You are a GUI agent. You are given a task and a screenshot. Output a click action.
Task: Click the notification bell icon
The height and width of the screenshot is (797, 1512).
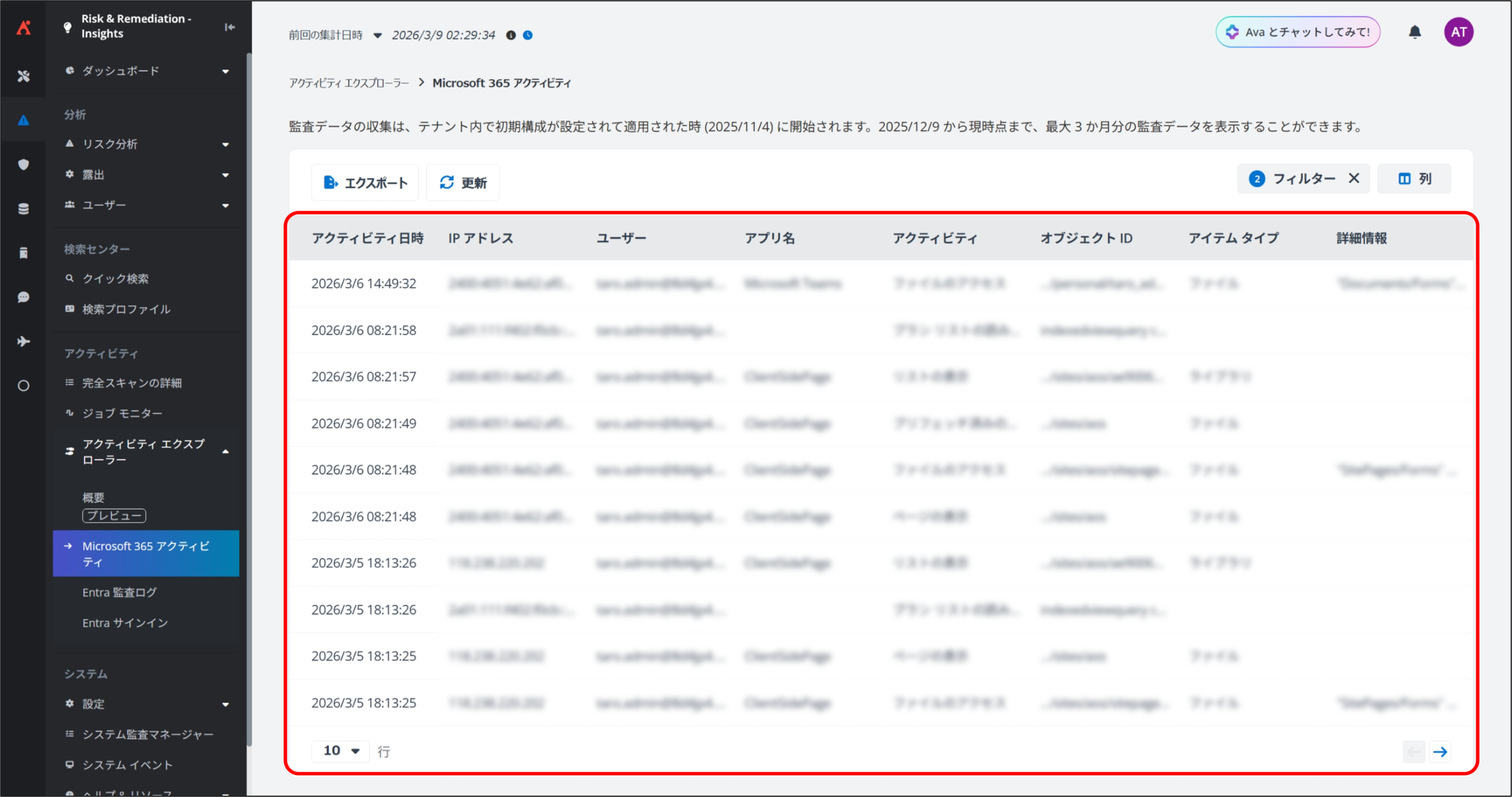1415,32
